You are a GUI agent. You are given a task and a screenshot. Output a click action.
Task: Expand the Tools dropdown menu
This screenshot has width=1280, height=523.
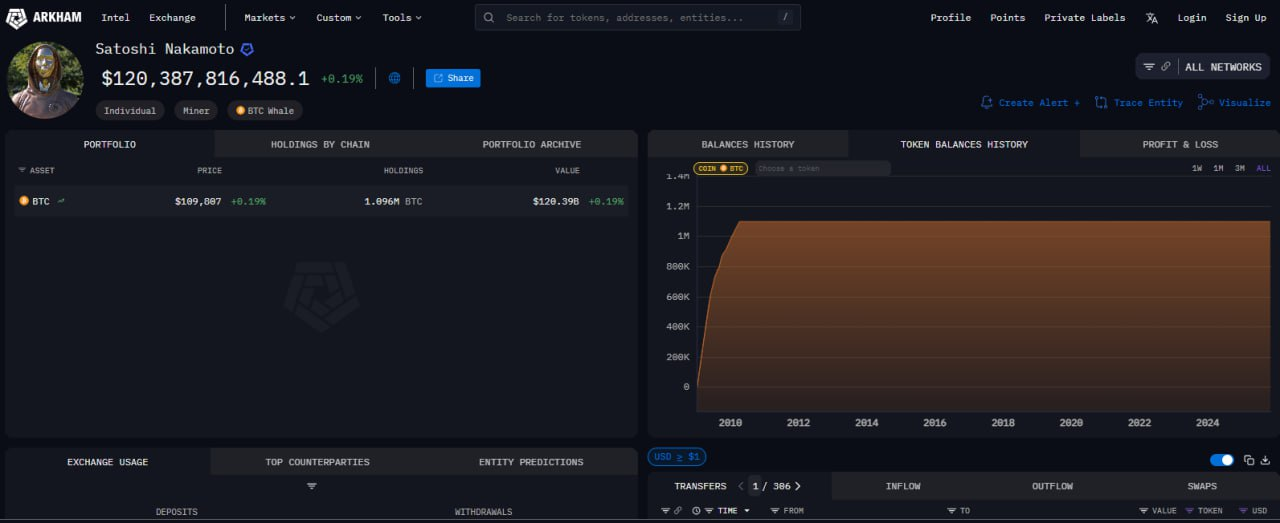pos(402,18)
